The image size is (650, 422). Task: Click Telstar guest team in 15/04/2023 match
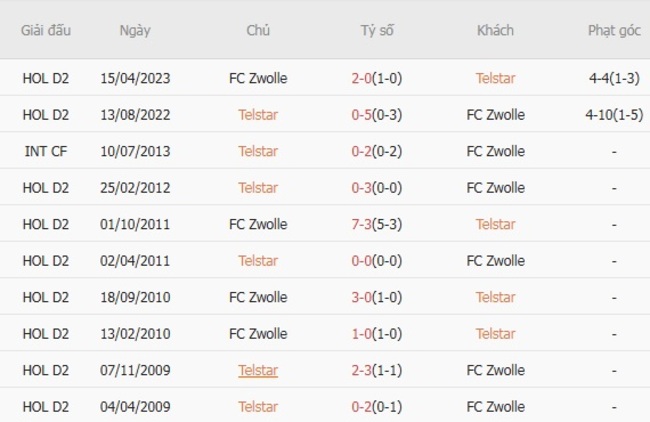495,78
